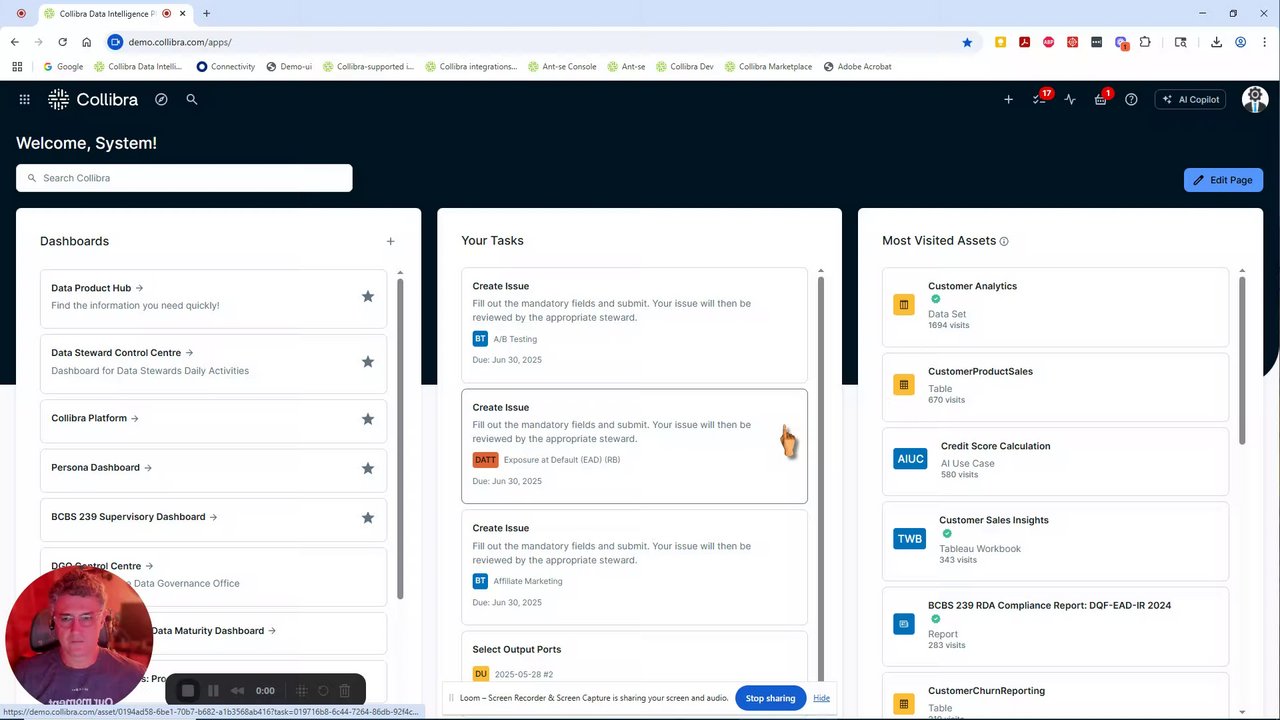Unfavorite Data Product Hub with its star
This screenshot has width=1280, height=720.
[368, 297]
